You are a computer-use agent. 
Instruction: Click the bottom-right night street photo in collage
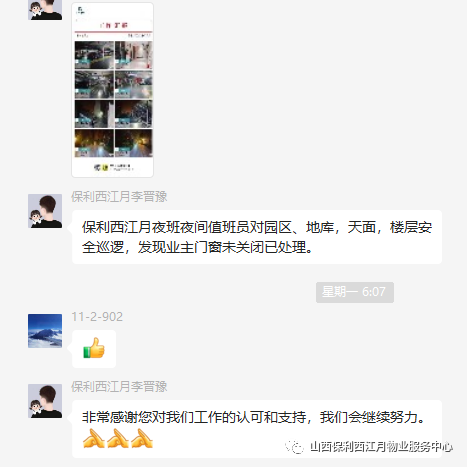[x=134, y=143]
